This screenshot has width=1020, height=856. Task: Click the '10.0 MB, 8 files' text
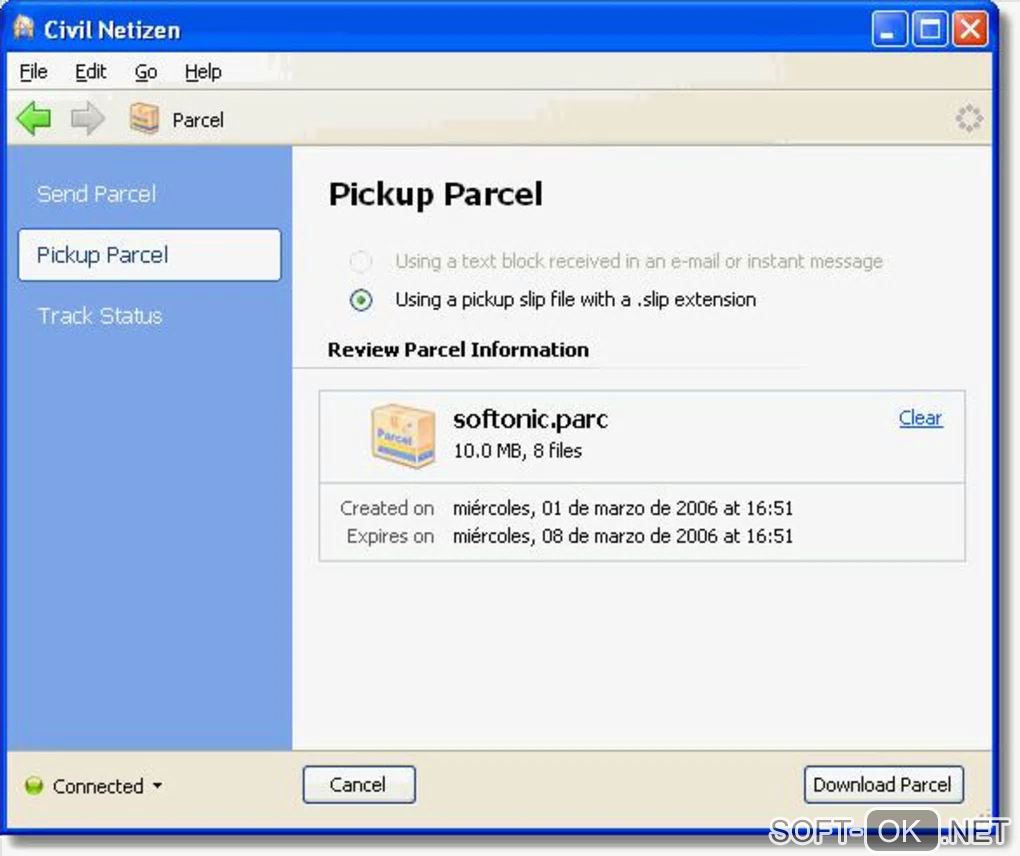518,451
